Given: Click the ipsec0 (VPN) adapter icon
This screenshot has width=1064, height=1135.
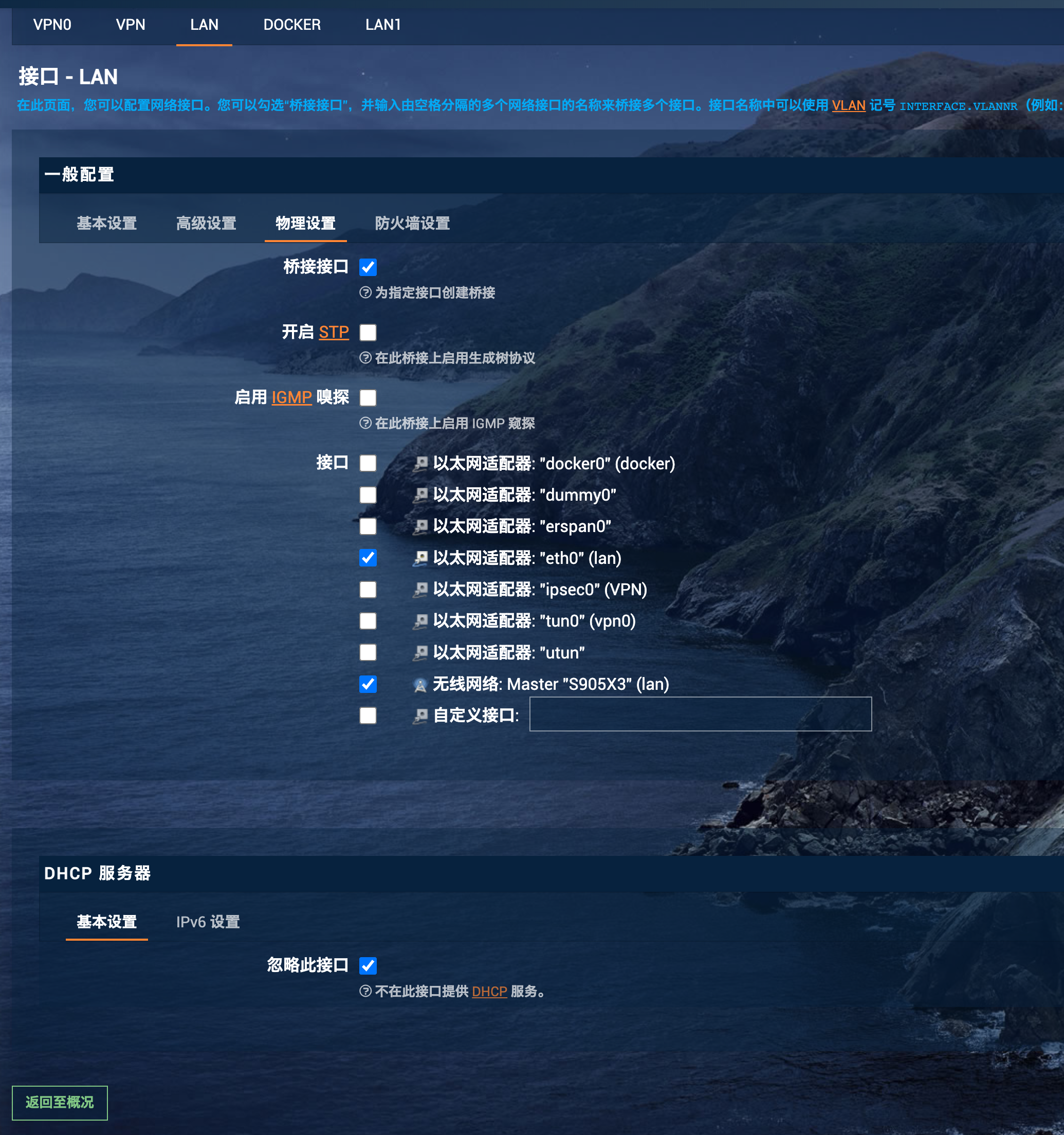Looking at the screenshot, I should coord(420,589).
